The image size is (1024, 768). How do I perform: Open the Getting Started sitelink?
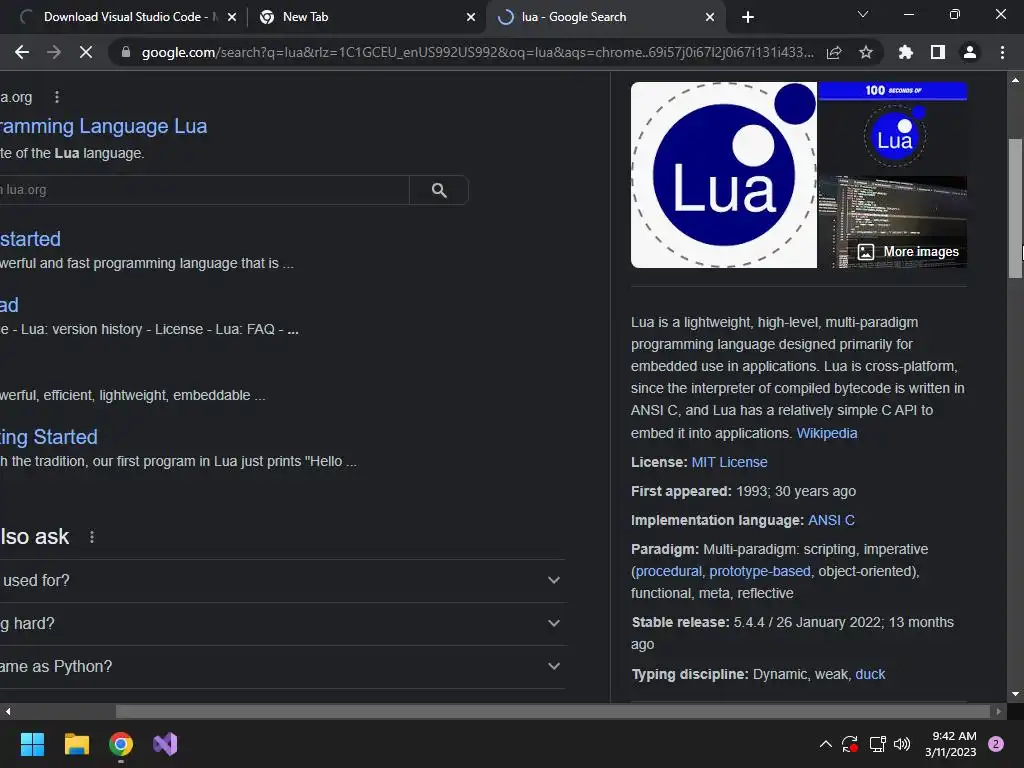click(x=49, y=437)
